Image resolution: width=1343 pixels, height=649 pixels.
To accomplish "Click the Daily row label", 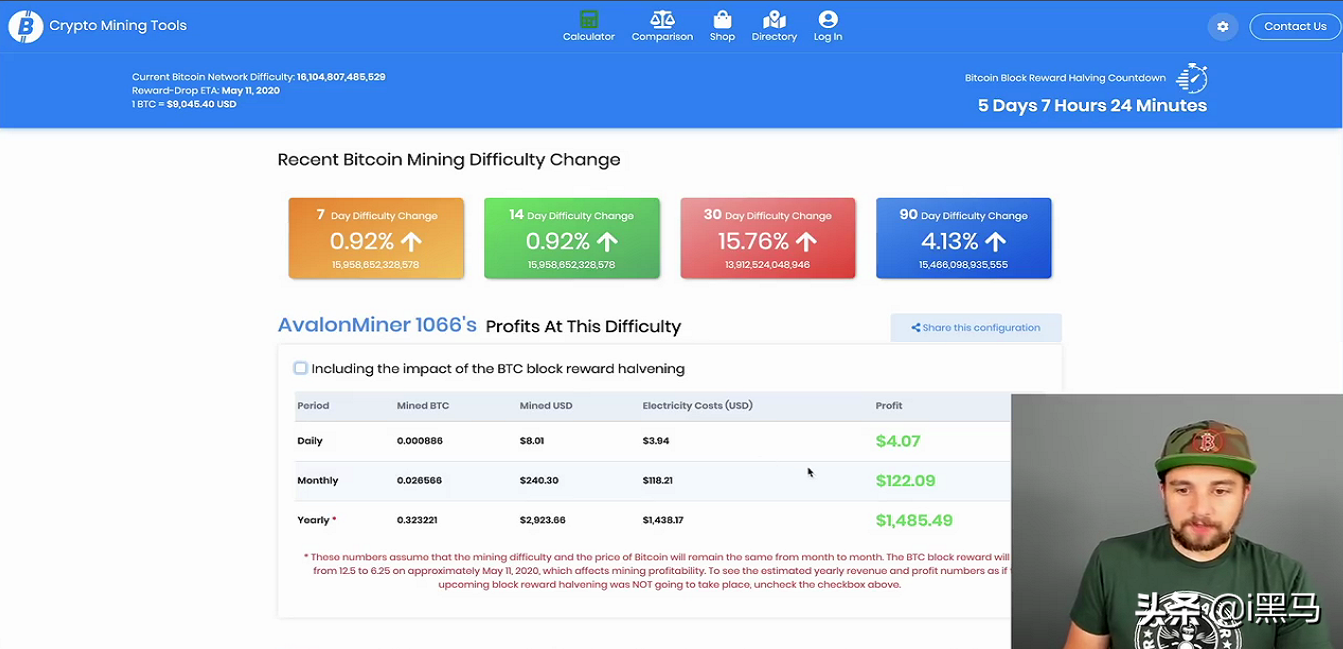I will coord(310,441).
